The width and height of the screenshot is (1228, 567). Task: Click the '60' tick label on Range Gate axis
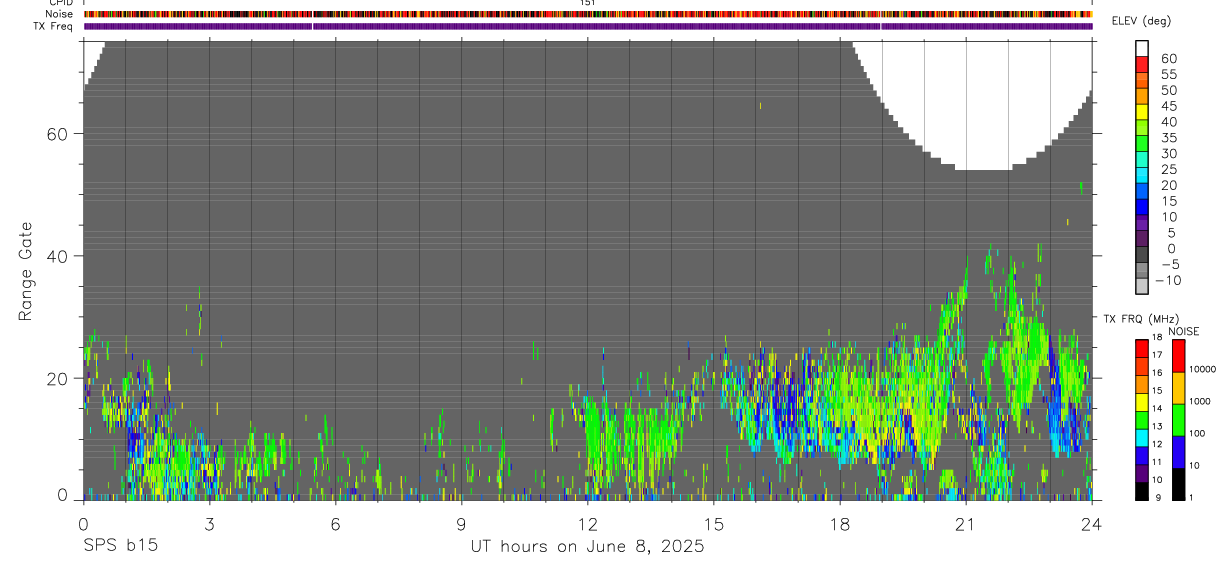[58, 134]
